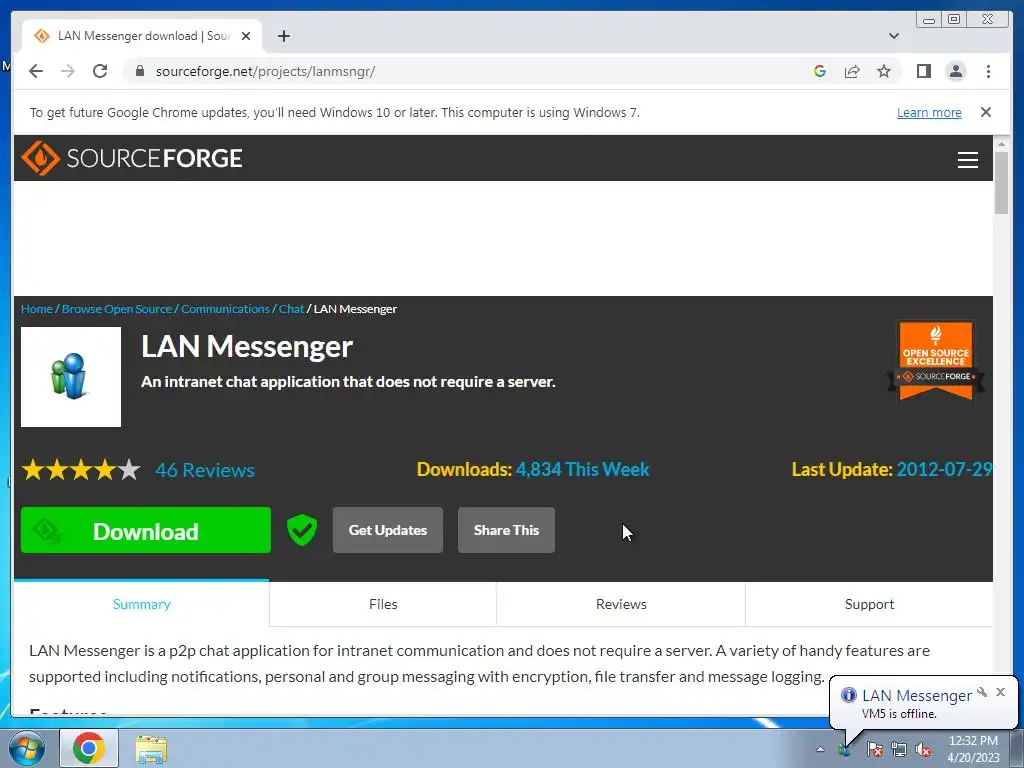Bookmark this tab with the star icon
The height and width of the screenshot is (768, 1024).
click(884, 71)
